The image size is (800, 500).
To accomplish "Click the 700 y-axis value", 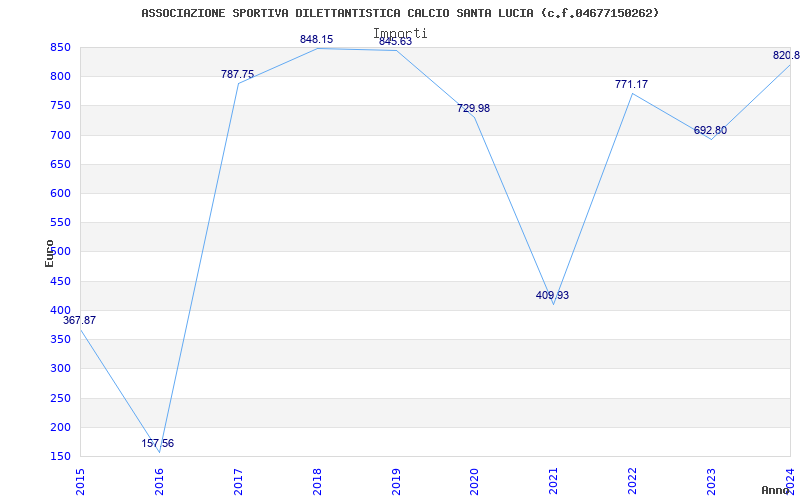I will [x=60, y=135].
